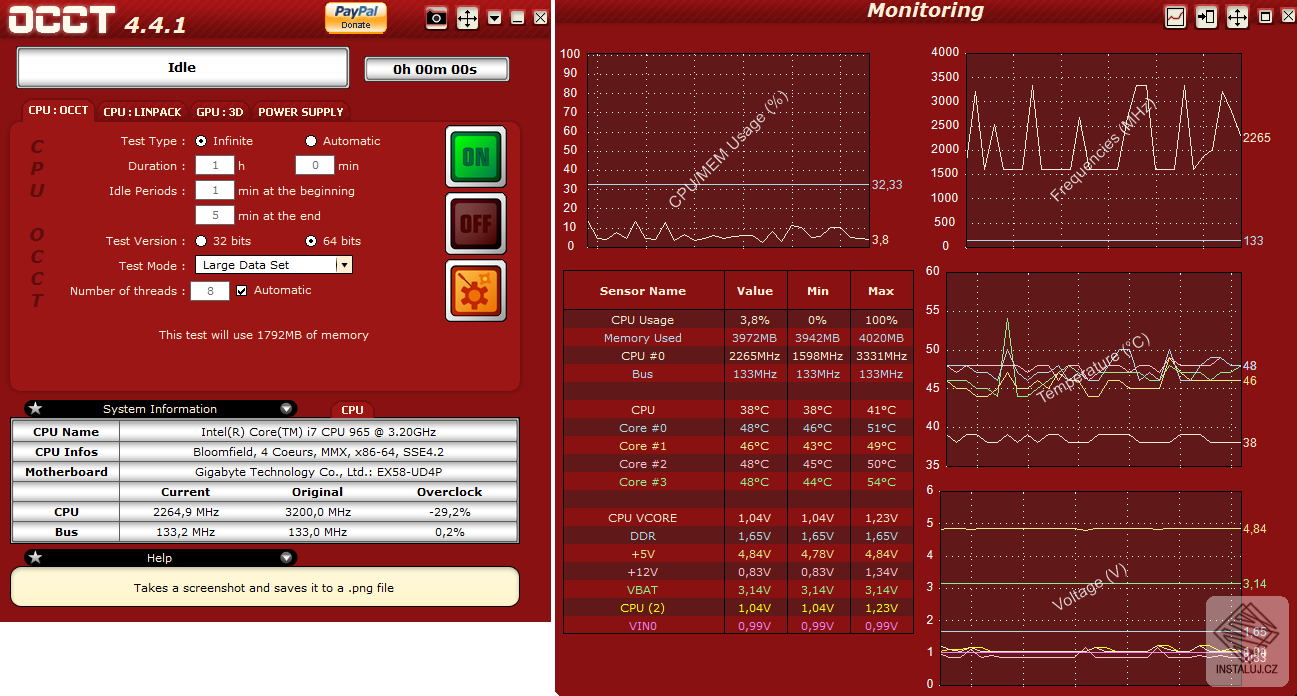
Task: Click the Core #0 sensor name
Action: pos(642,428)
